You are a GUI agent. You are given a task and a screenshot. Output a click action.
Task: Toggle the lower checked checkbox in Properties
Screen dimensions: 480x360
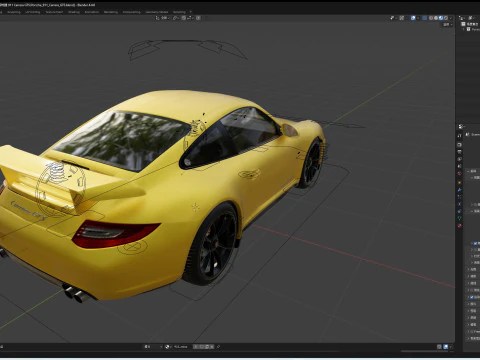(472, 297)
